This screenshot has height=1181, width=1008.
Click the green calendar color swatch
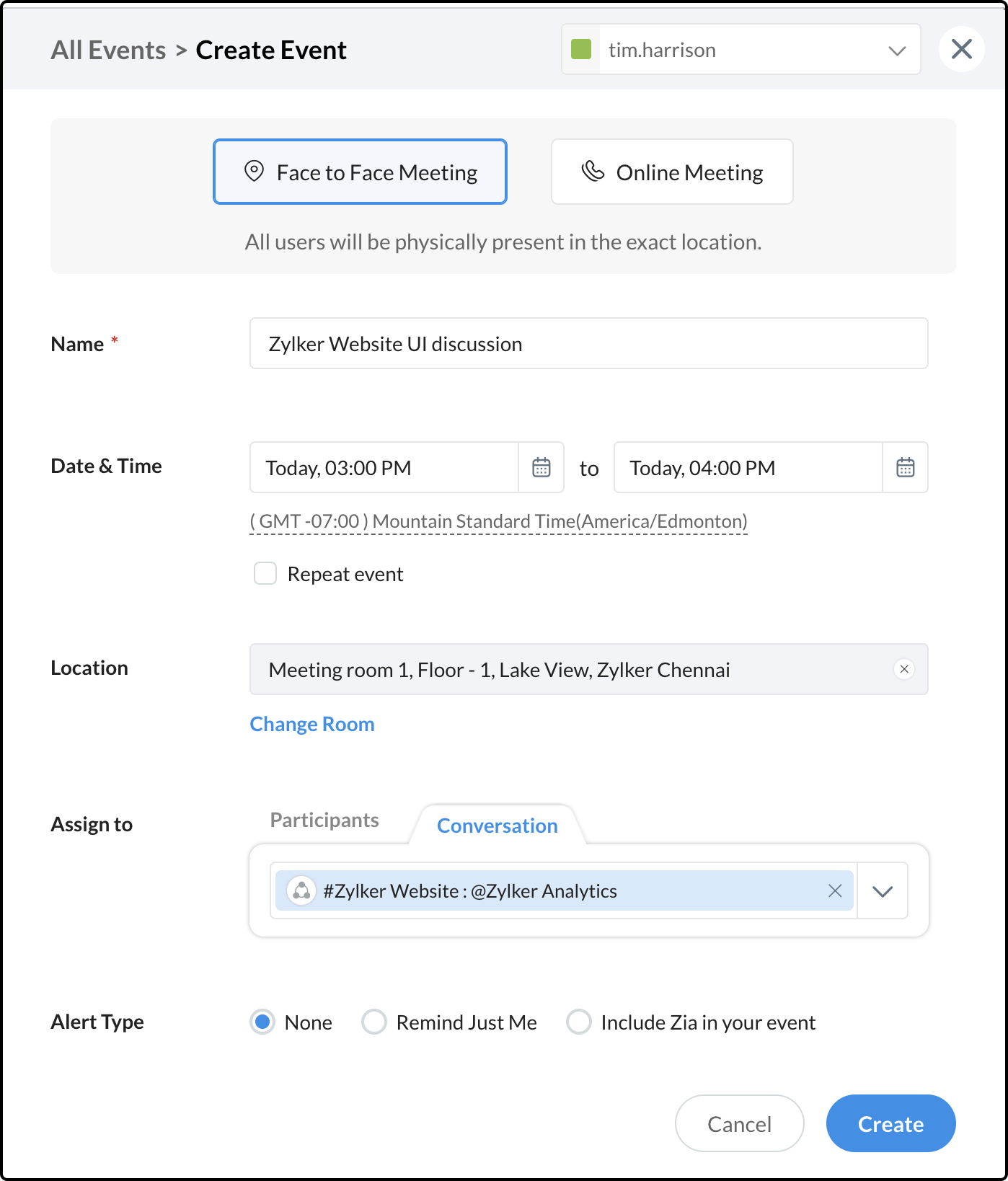click(x=581, y=50)
